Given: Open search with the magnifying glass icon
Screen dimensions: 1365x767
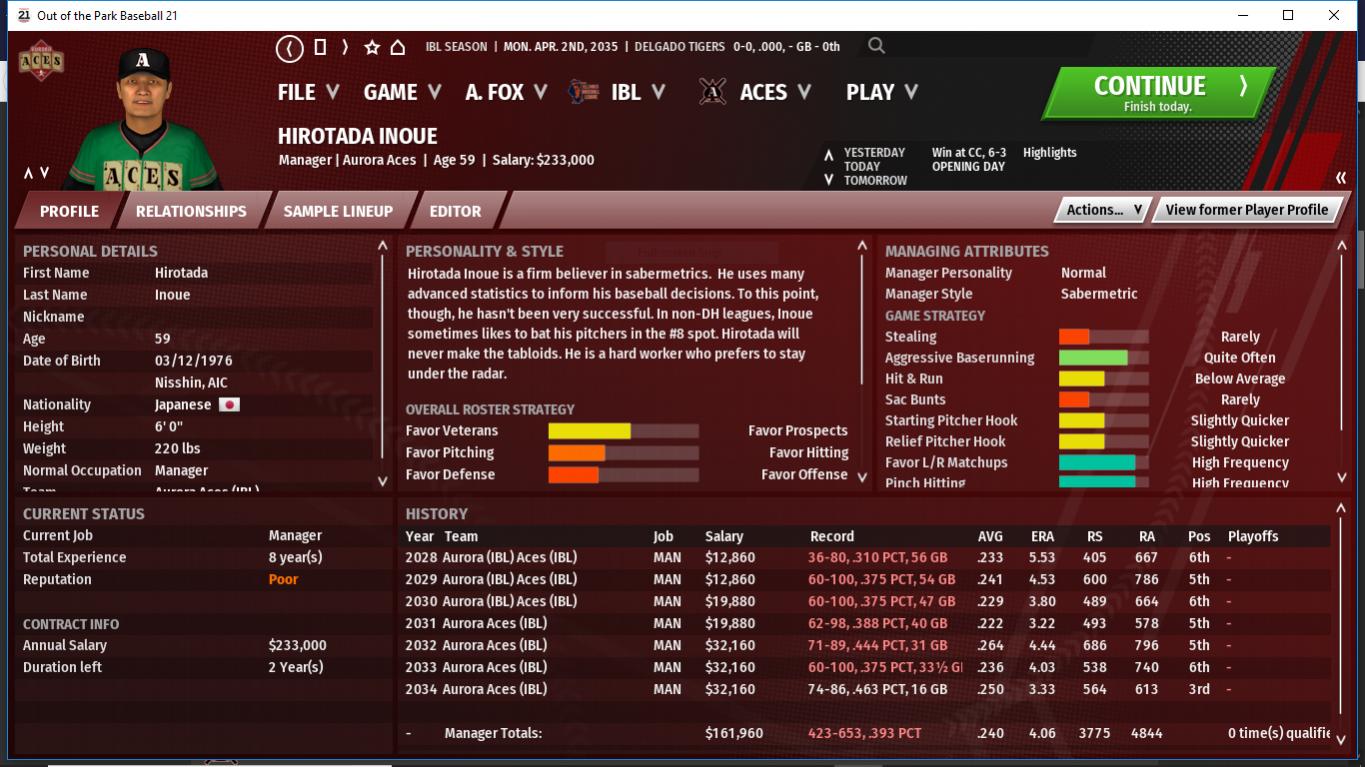Looking at the screenshot, I should pyautogui.click(x=876, y=46).
